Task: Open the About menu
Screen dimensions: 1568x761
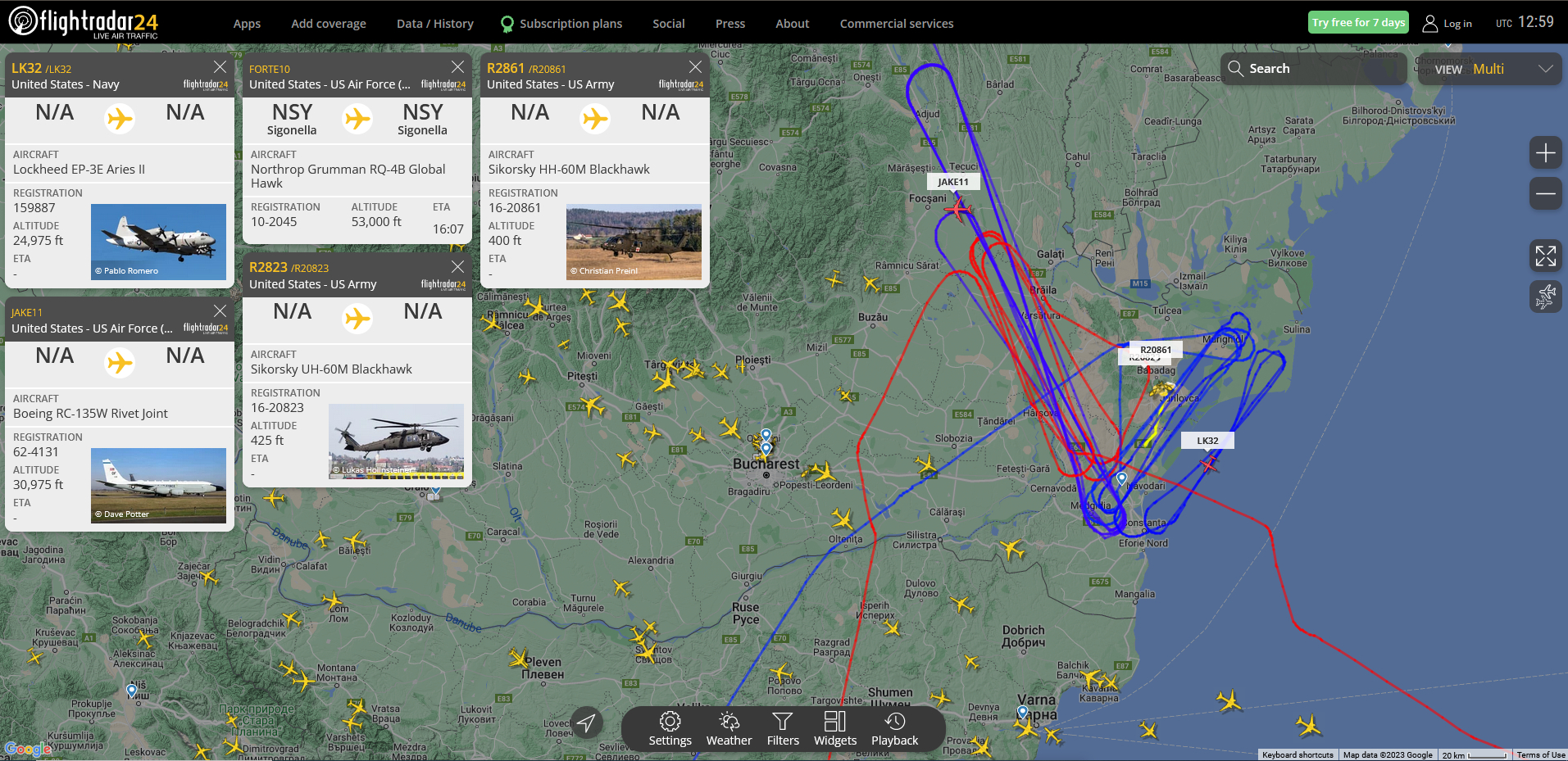Action: (x=793, y=24)
